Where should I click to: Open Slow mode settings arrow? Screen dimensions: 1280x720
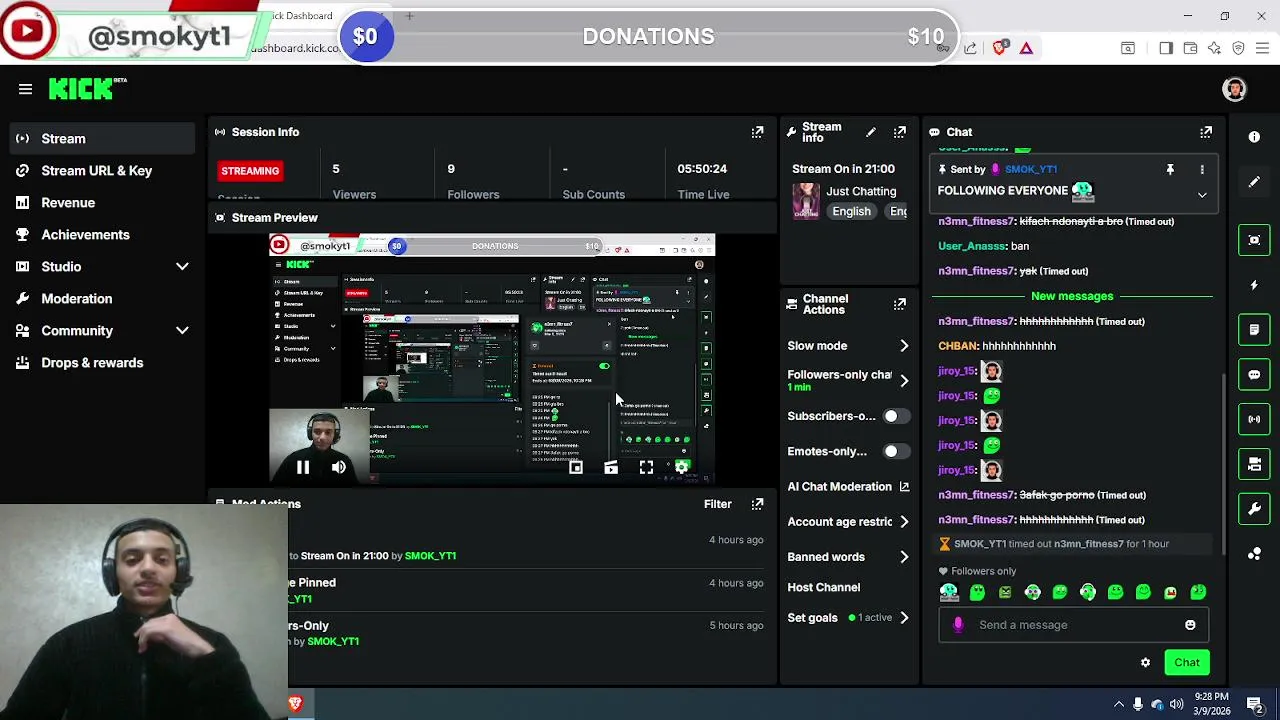pyautogui.click(x=904, y=346)
